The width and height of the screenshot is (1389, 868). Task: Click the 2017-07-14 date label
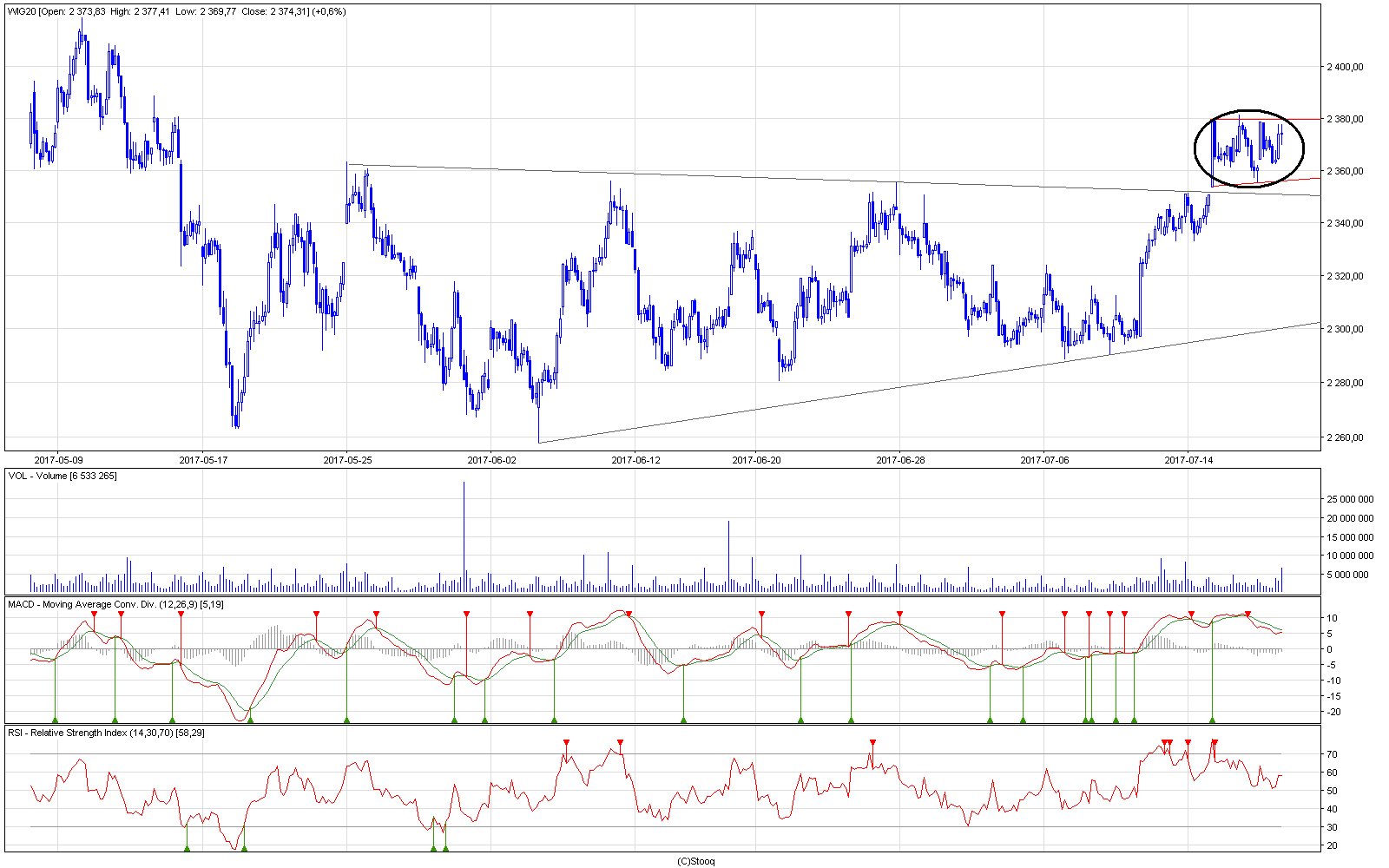coord(1188,460)
